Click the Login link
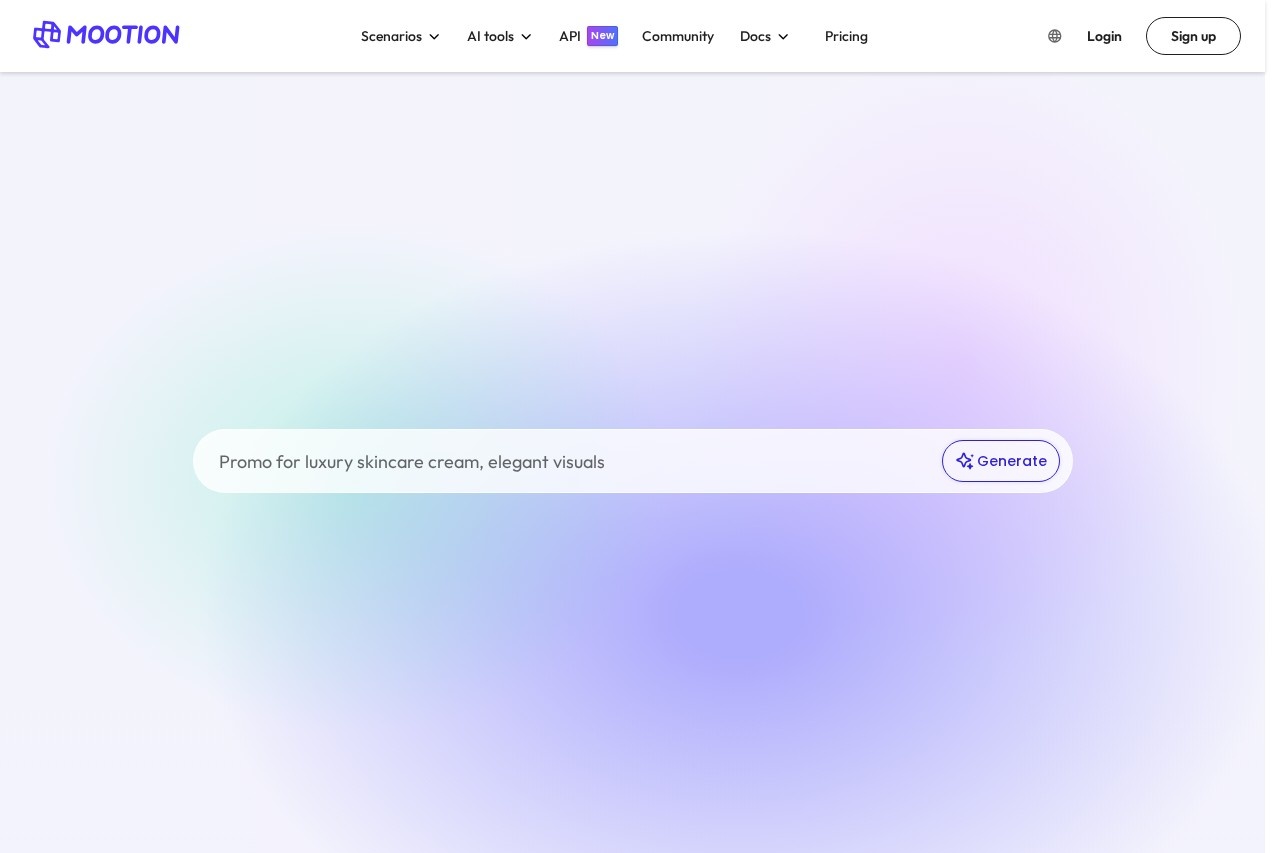This screenshot has width=1280, height=853. point(1104,36)
